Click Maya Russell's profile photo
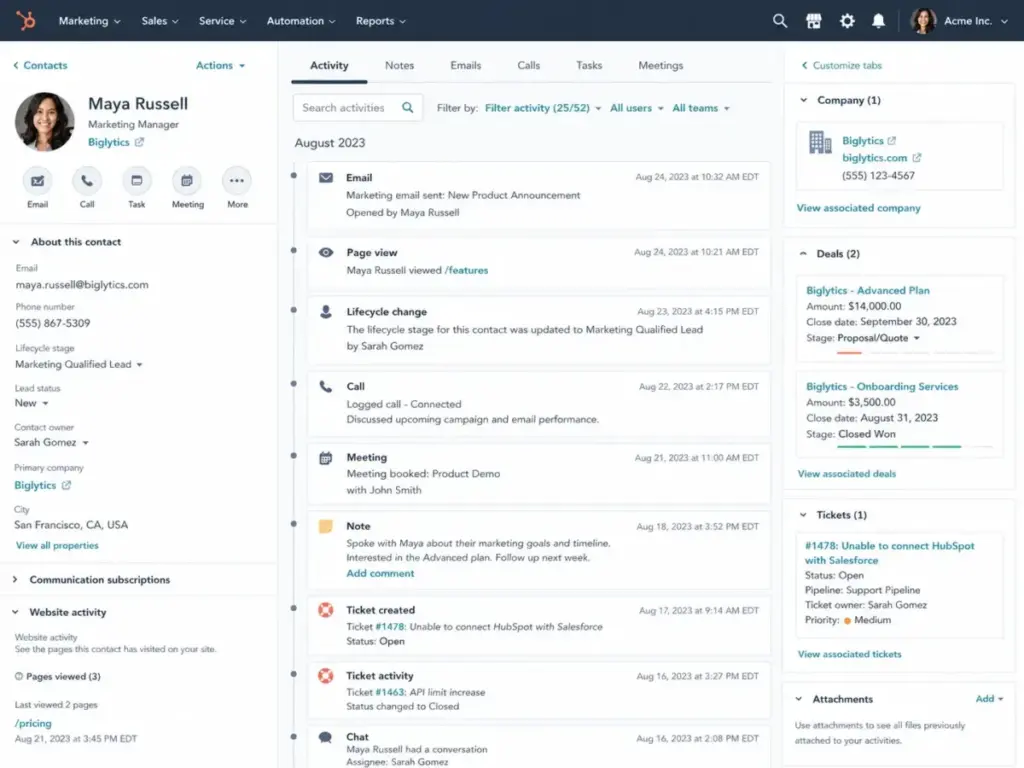 tap(44, 121)
